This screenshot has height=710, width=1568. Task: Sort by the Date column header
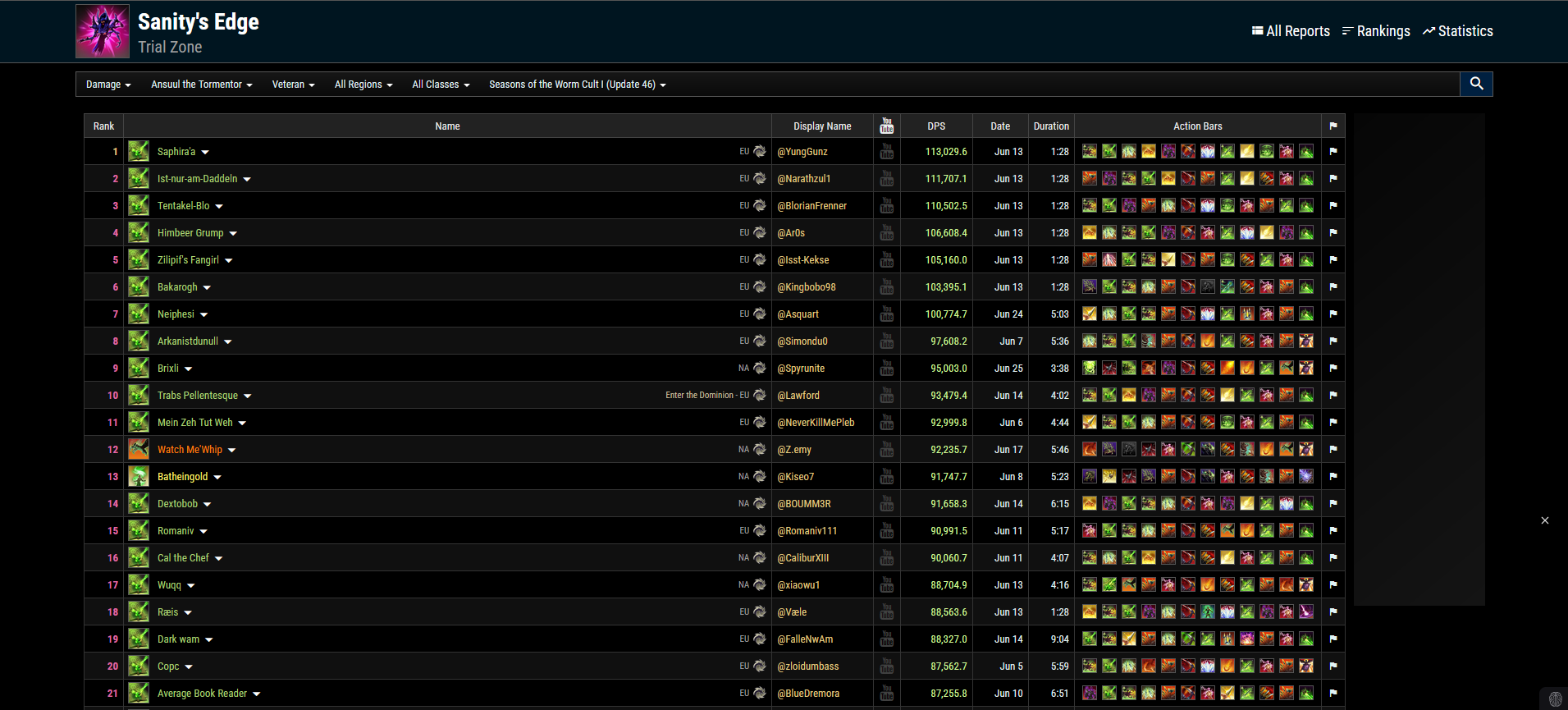point(1000,126)
